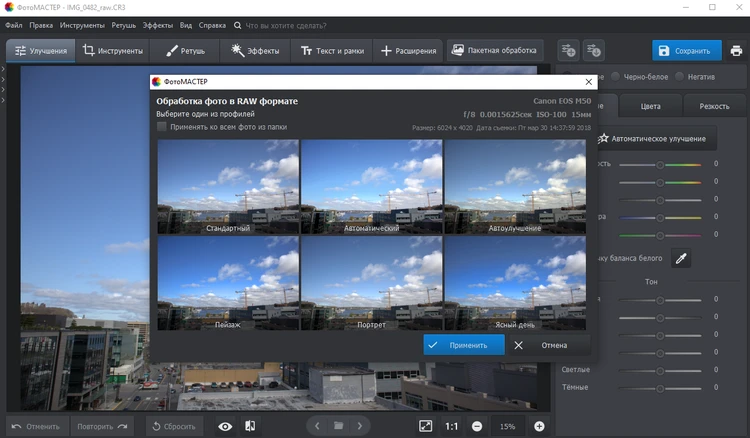Click the Применить button
This screenshot has height=438, width=750.
click(463, 344)
